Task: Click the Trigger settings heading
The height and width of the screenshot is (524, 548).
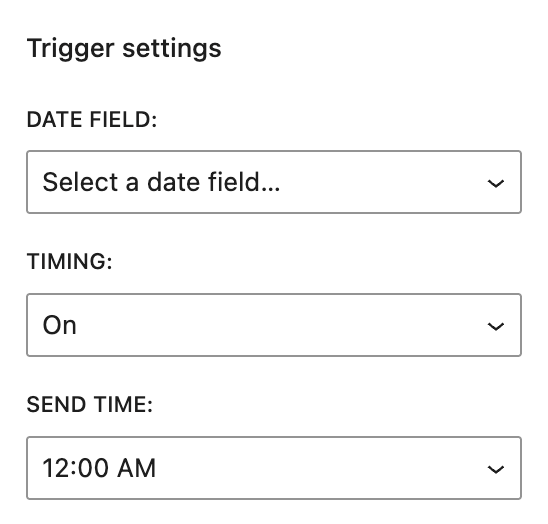Action: pyautogui.click(x=124, y=48)
